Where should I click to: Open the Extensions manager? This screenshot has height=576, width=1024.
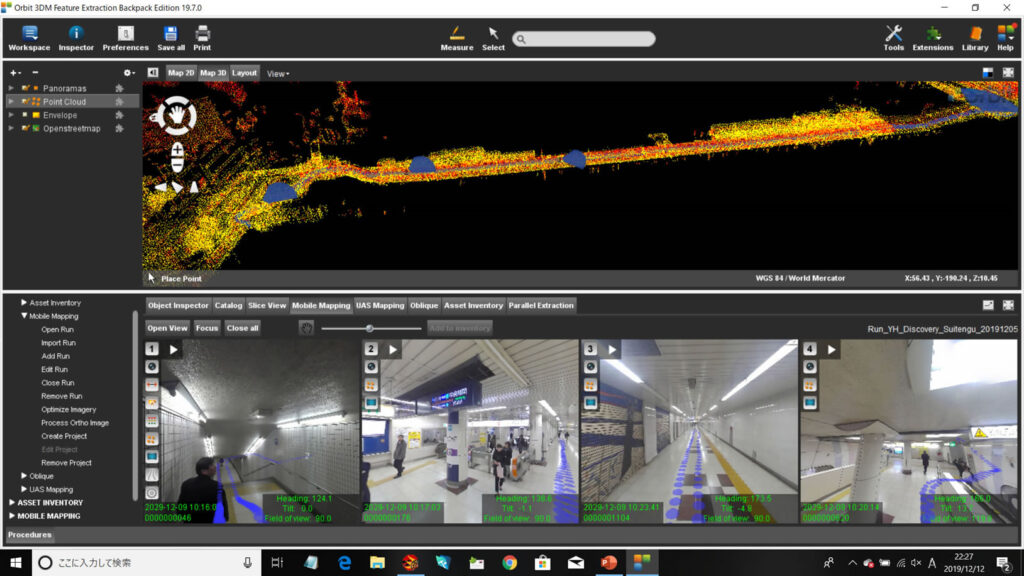pyautogui.click(x=932, y=37)
